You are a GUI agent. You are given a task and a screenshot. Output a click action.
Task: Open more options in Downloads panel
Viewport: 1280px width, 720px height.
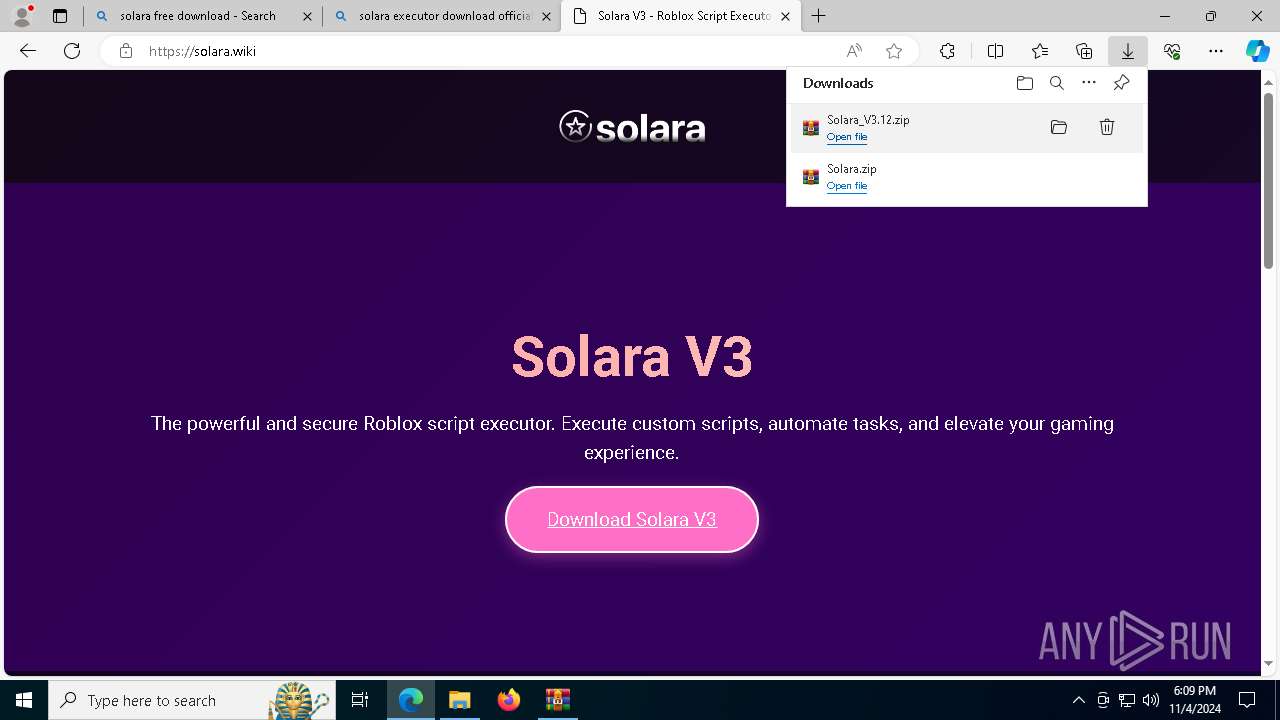[1089, 83]
